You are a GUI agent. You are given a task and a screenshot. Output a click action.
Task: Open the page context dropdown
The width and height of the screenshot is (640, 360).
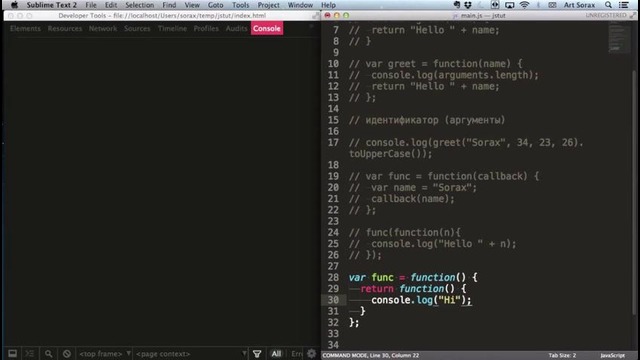tap(191, 354)
